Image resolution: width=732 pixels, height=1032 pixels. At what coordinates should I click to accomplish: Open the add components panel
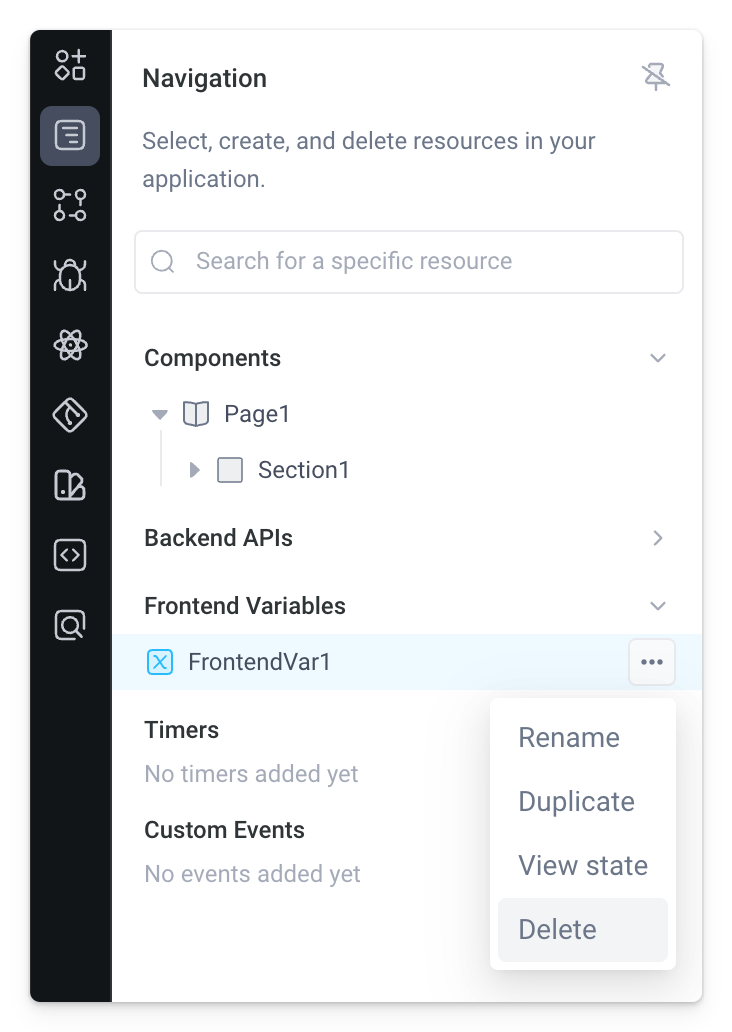(x=69, y=66)
